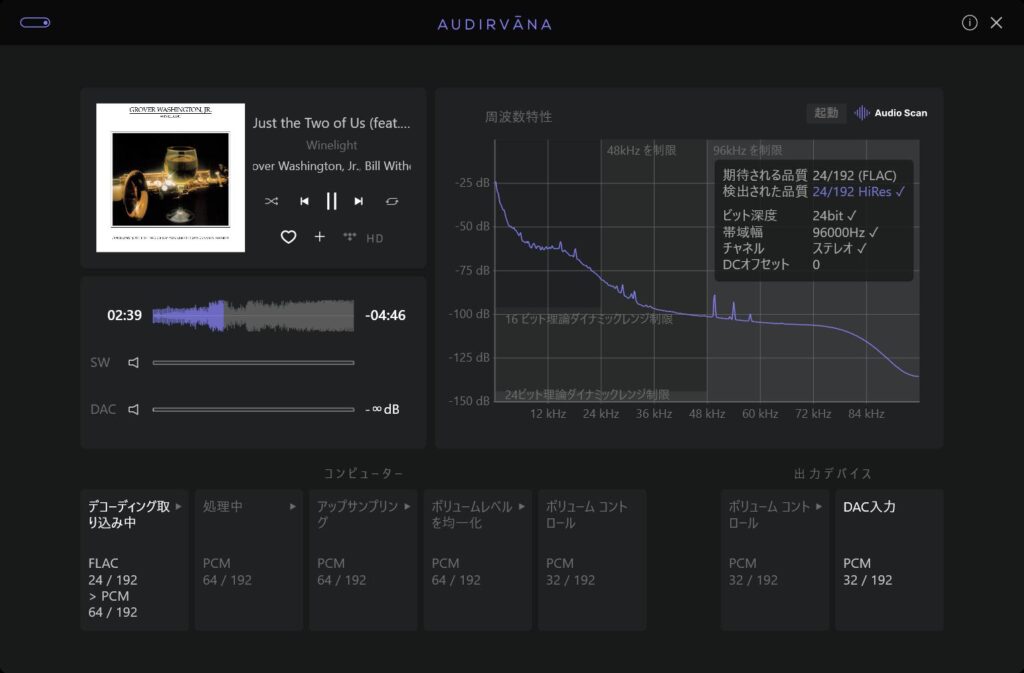Expand the 処理中 pipeline stage
This screenshot has height=673, width=1024.
pyautogui.click(x=293, y=507)
